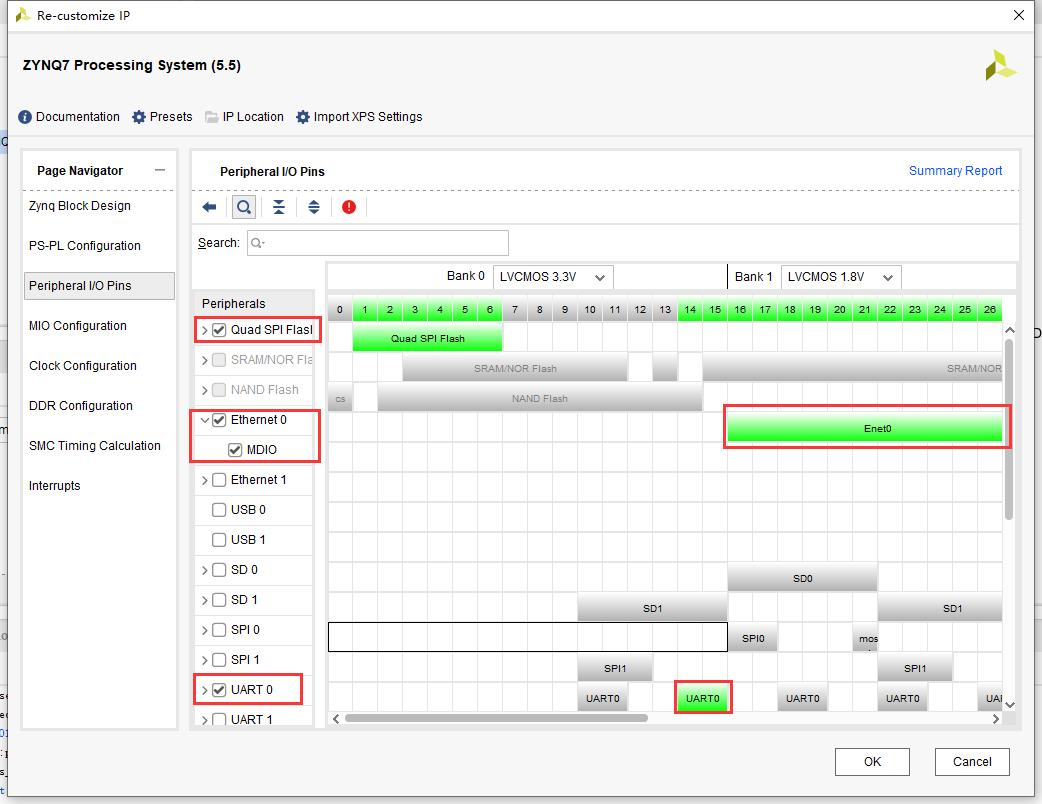Click MIO pin 14 header cell
This screenshot has width=1042, height=804.
(x=690, y=310)
